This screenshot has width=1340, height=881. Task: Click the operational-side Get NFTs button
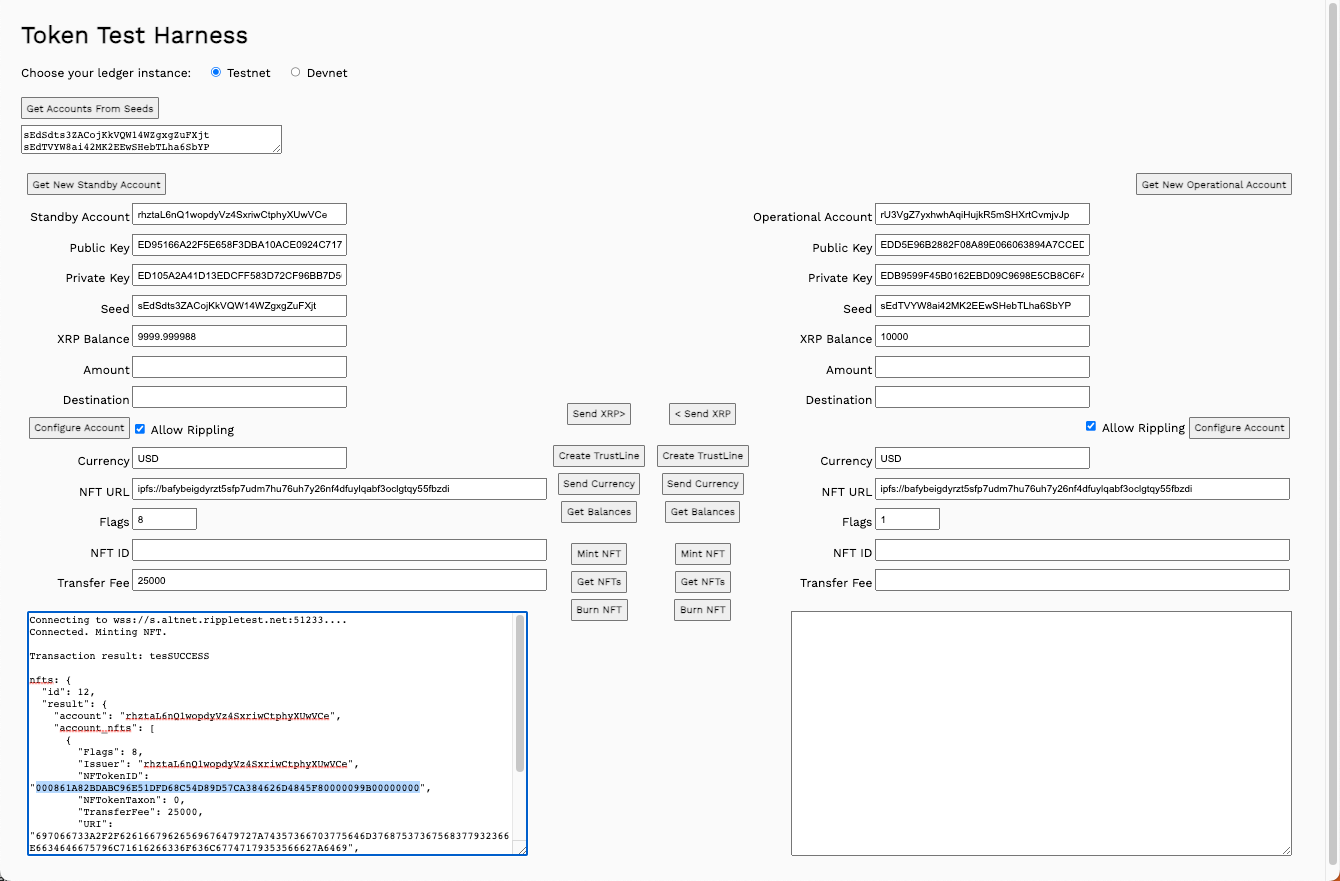click(702, 582)
